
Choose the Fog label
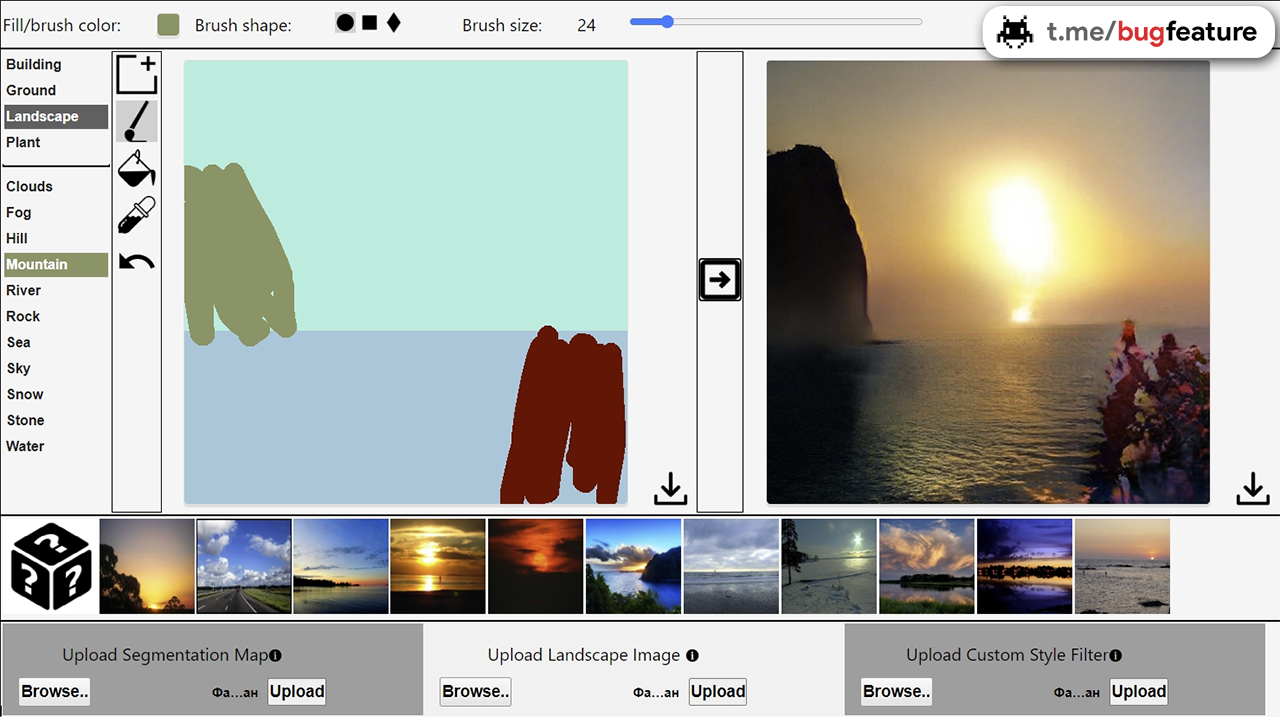(56, 212)
